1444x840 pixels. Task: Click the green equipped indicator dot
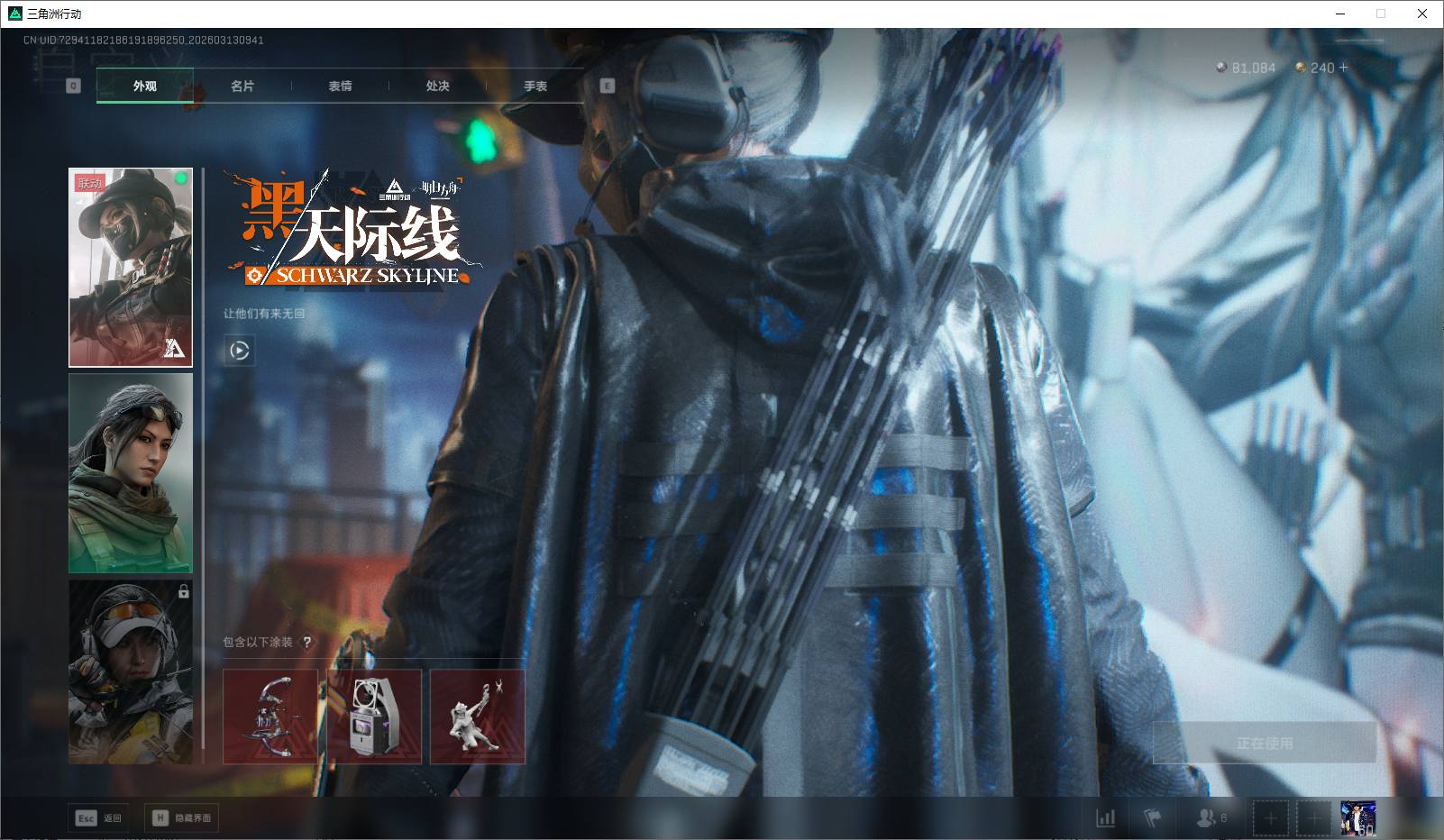click(181, 178)
